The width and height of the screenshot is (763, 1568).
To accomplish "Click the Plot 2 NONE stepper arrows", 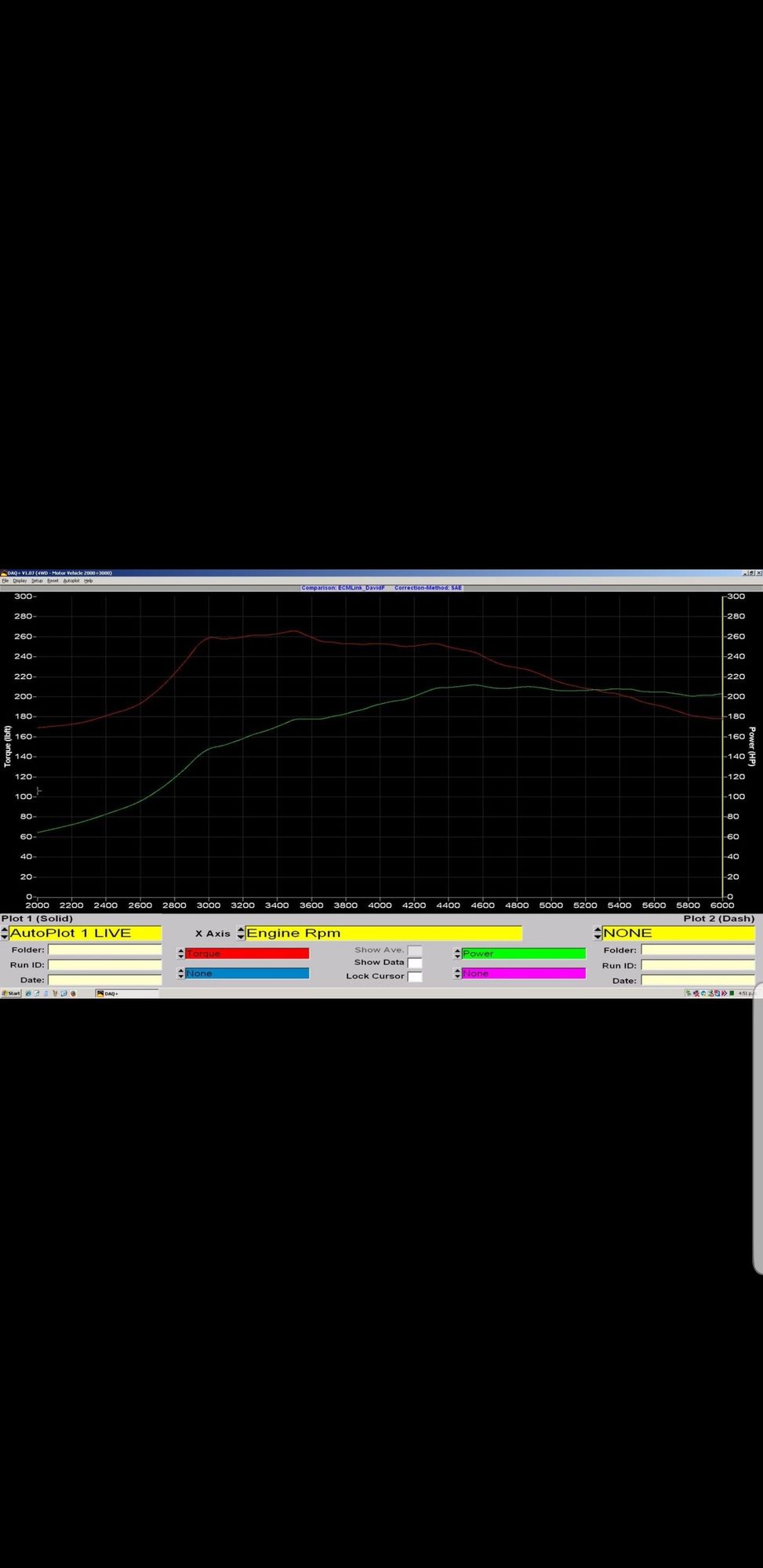I will click(x=598, y=933).
